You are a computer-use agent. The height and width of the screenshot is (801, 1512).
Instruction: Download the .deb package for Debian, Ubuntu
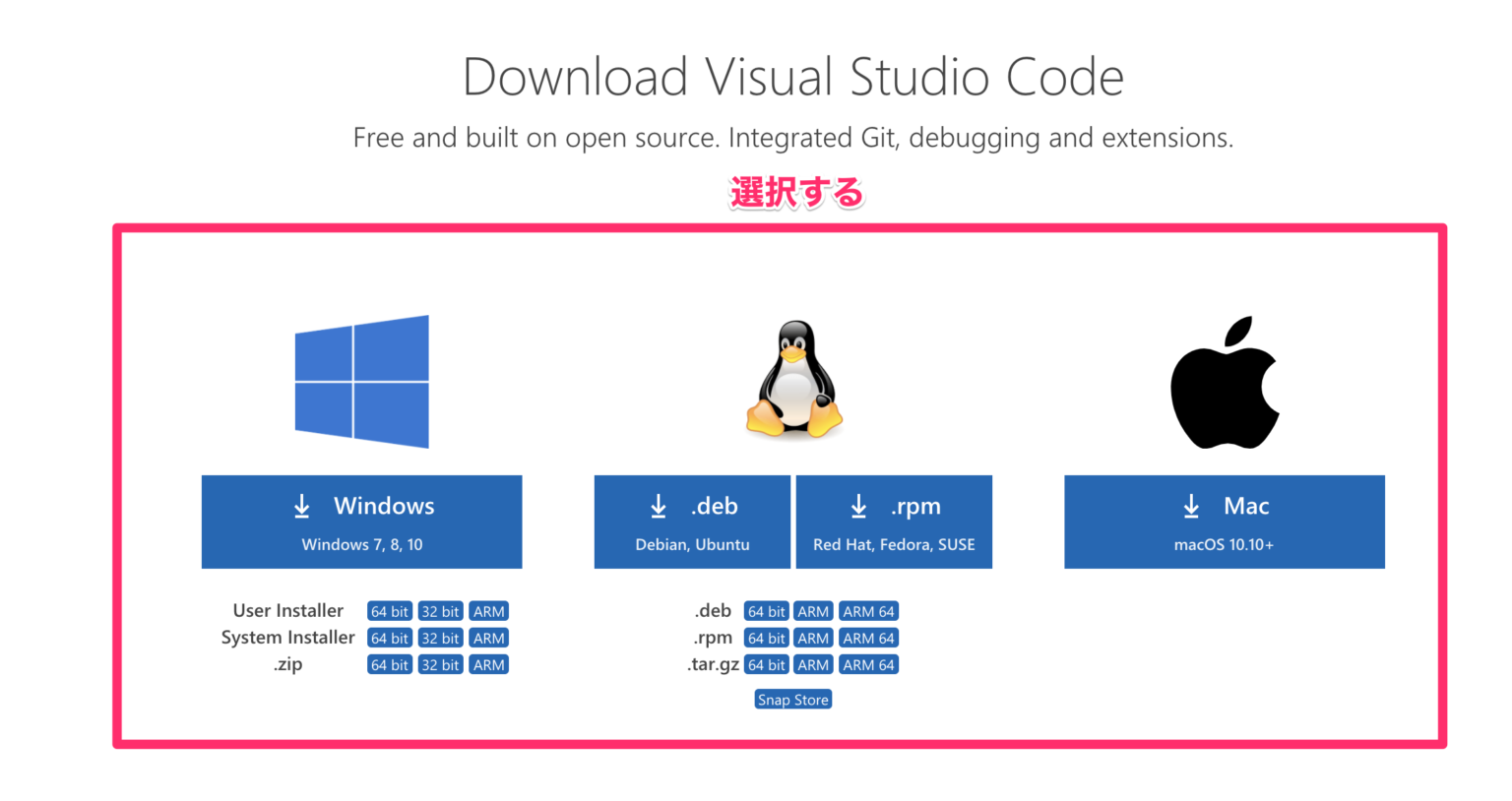point(692,522)
